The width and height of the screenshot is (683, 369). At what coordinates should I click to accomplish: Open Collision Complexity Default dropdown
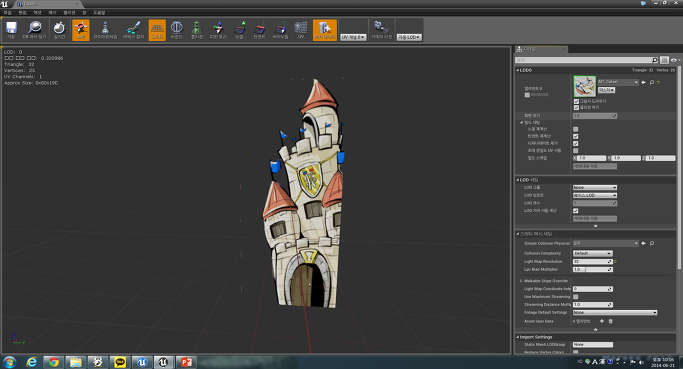coord(592,253)
